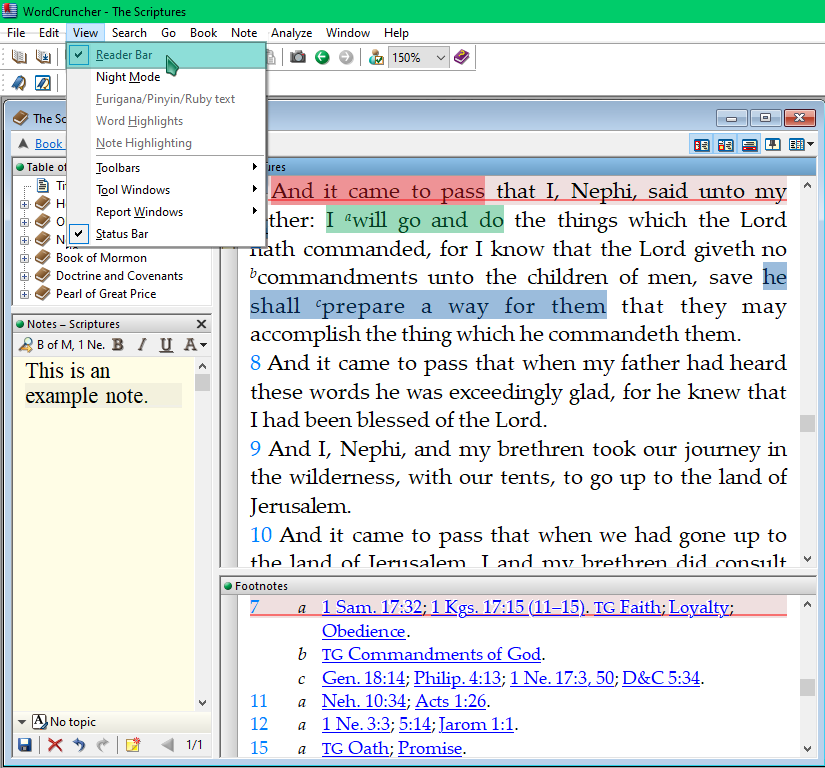Image resolution: width=825 pixels, height=768 pixels.
Task: Go back with the green arrow
Action: click(x=322, y=57)
